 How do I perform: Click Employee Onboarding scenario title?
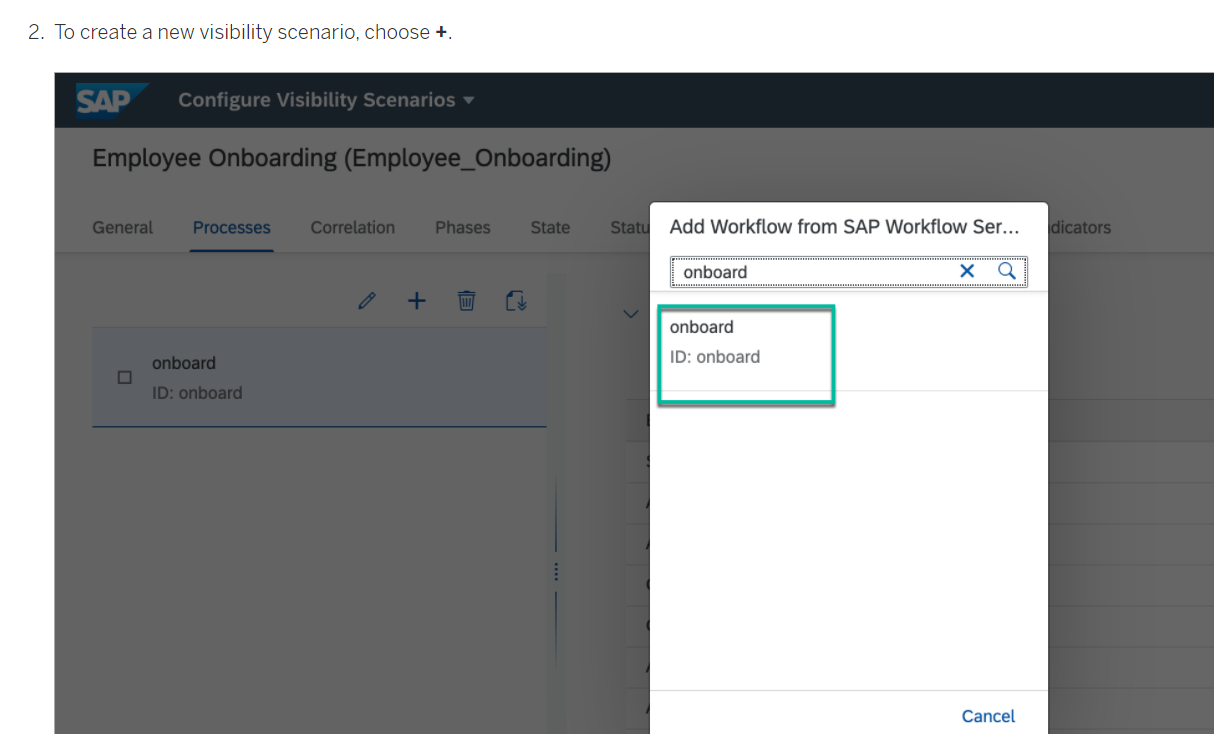(351, 158)
